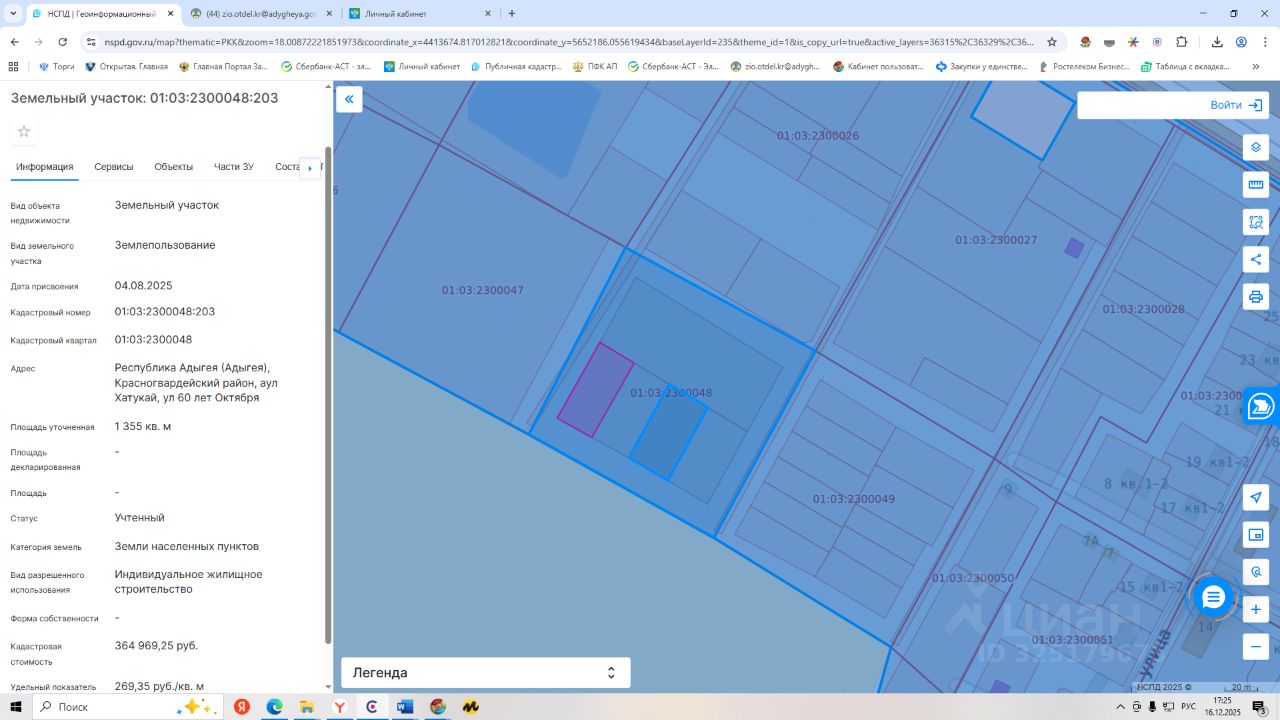Open the Торги bookmark
The height and width of the screenshot is (720, 1280).
point(56,67)
